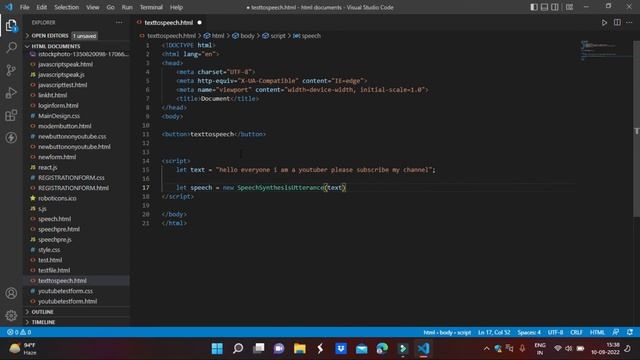The height and width of the screenshot is (360, 640).
Task: Open the Terminal menu
Action: click(151, 7)
